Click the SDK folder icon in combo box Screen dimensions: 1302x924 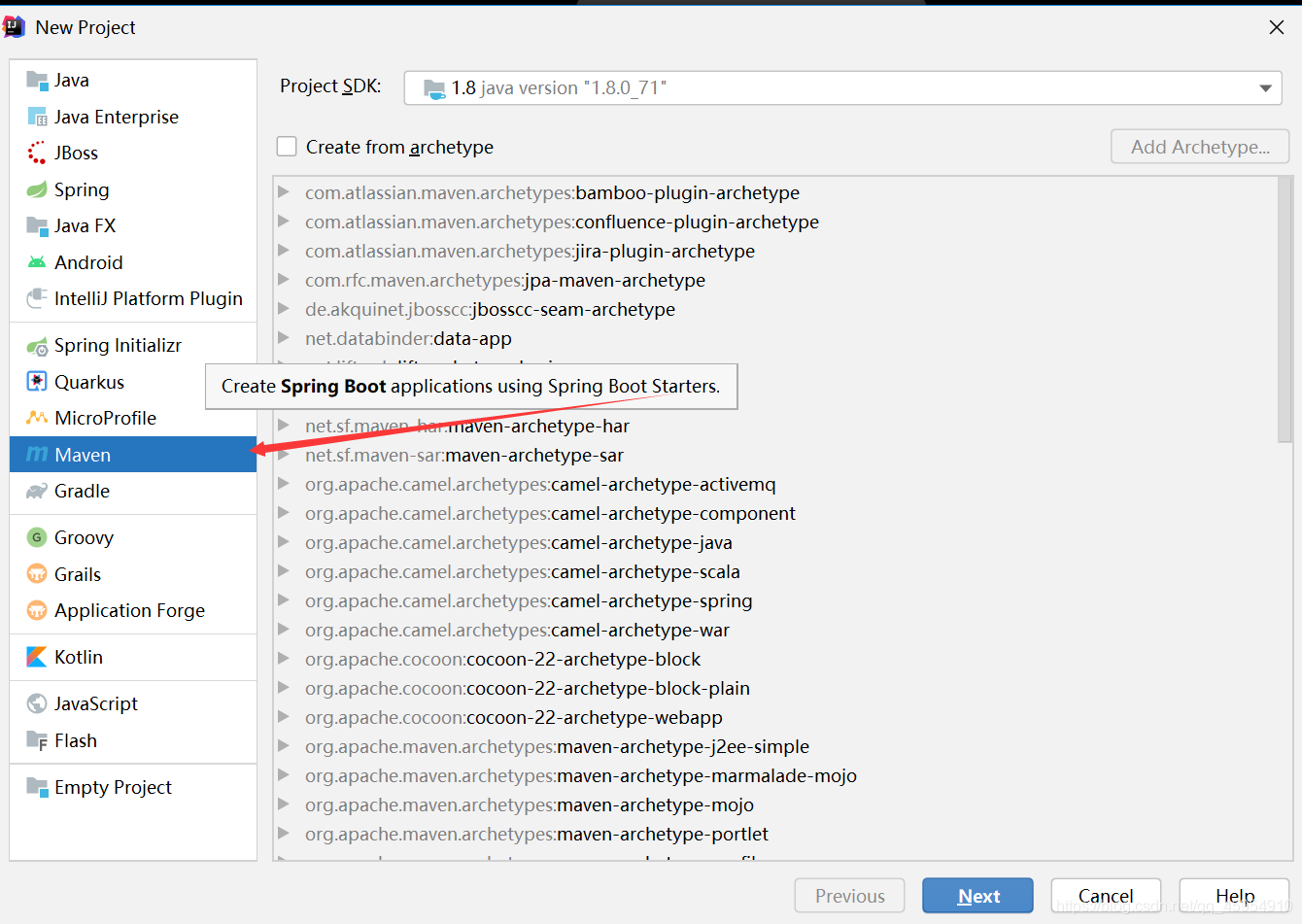tap(434, 89)
